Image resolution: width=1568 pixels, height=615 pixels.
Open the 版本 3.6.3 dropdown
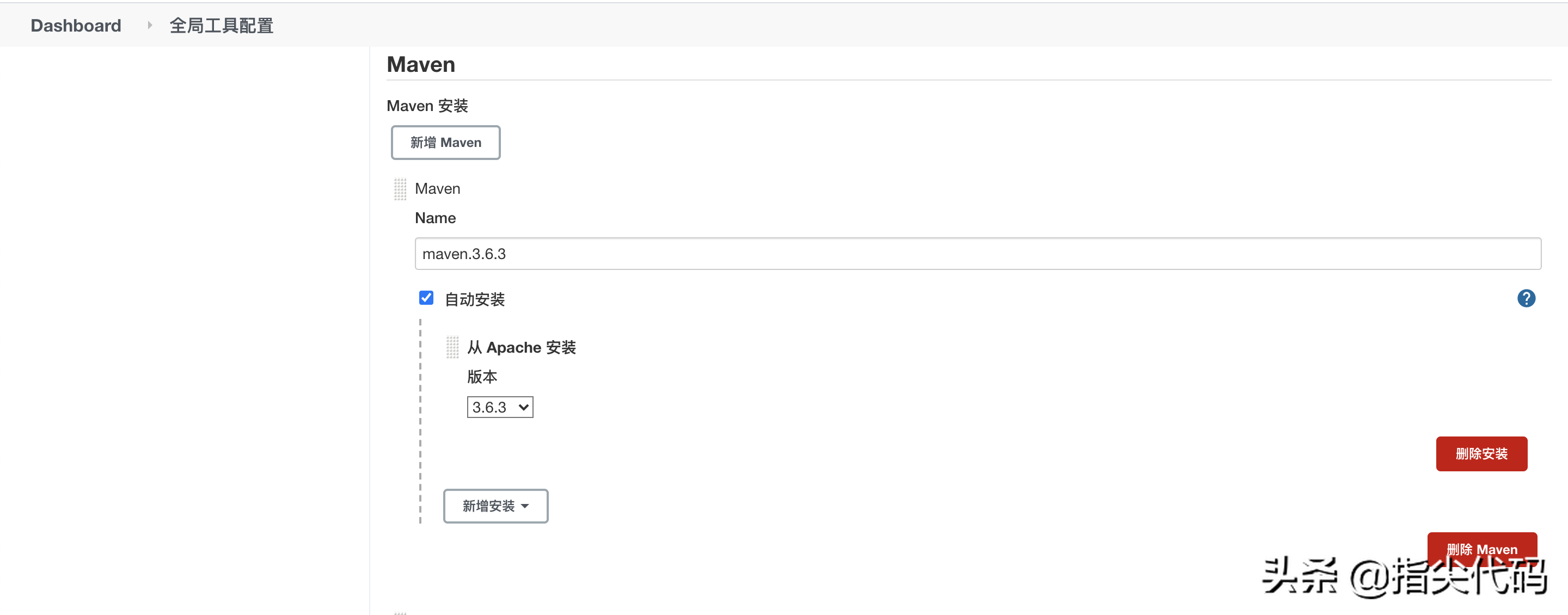[x=499, y=407]
